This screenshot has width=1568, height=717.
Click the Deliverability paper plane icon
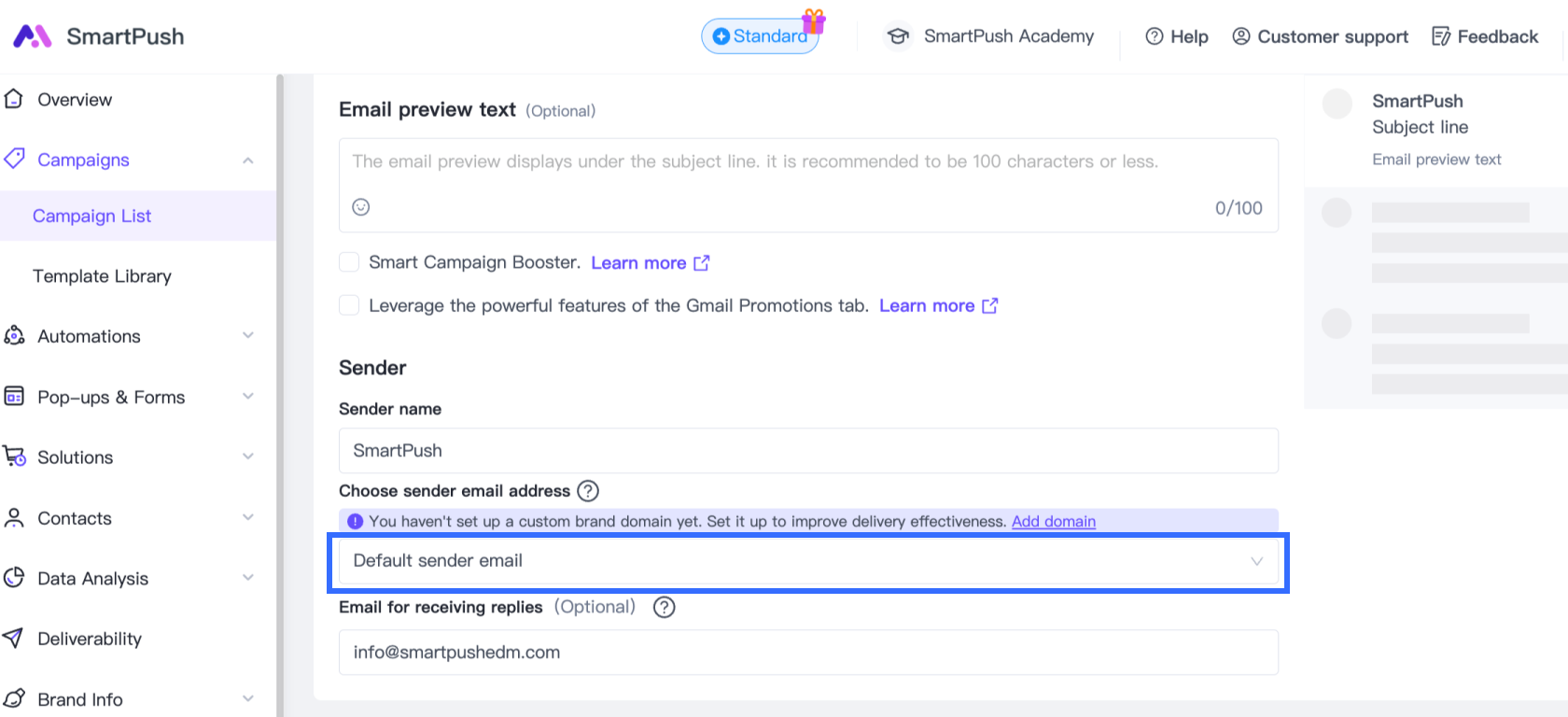(13, 639)
